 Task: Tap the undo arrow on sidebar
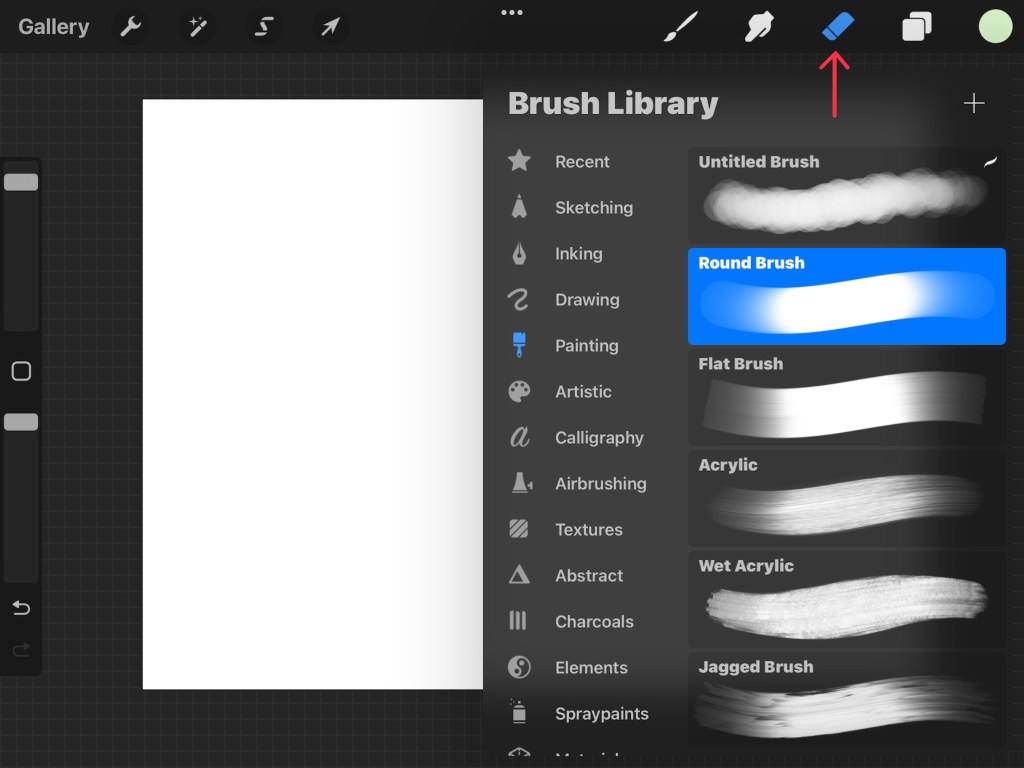pos(21,608)
